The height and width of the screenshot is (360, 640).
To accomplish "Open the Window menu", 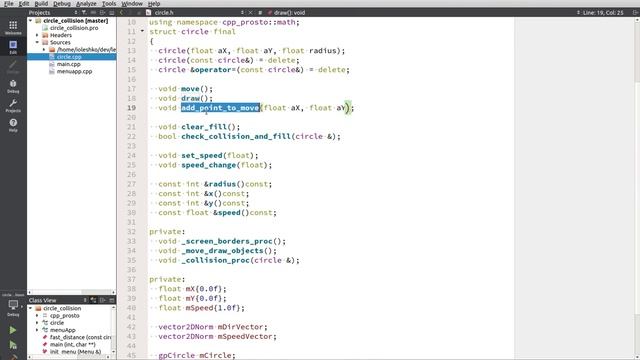I will click(132, 3).
